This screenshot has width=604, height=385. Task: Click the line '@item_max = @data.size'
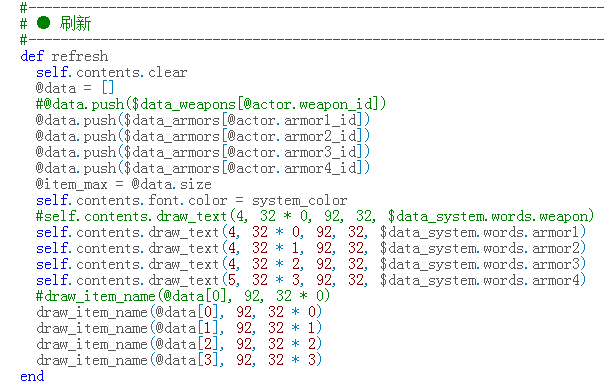[x=124, y=184]
